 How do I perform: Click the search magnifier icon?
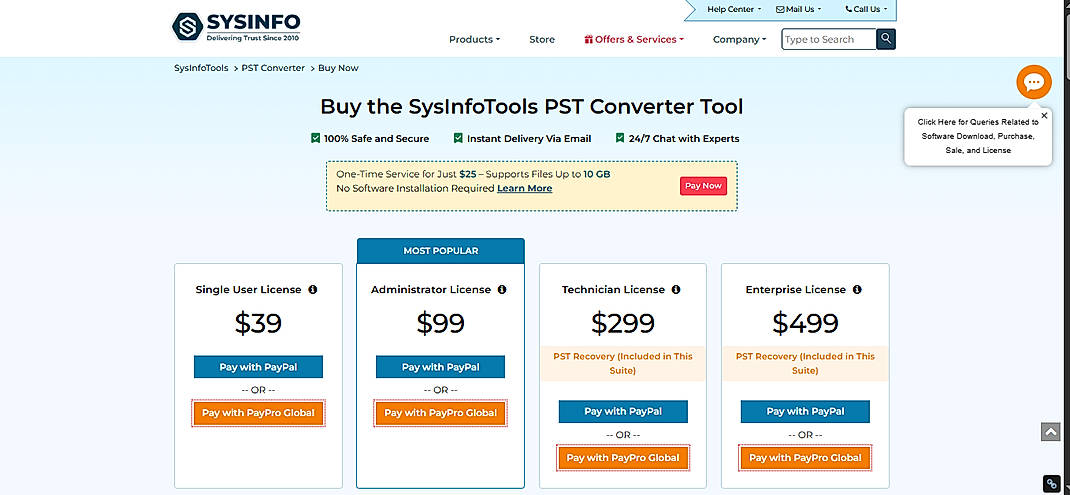point(886,39)
